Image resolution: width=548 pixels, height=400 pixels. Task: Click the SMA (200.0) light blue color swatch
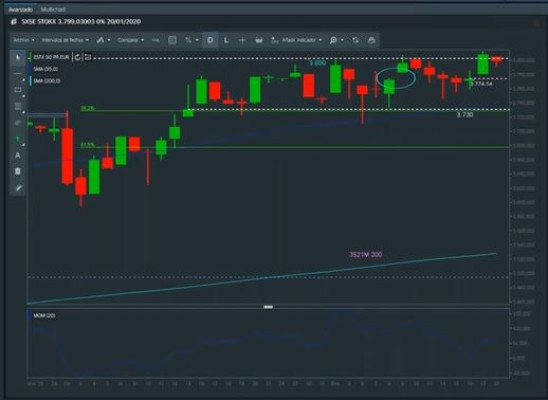30,81
